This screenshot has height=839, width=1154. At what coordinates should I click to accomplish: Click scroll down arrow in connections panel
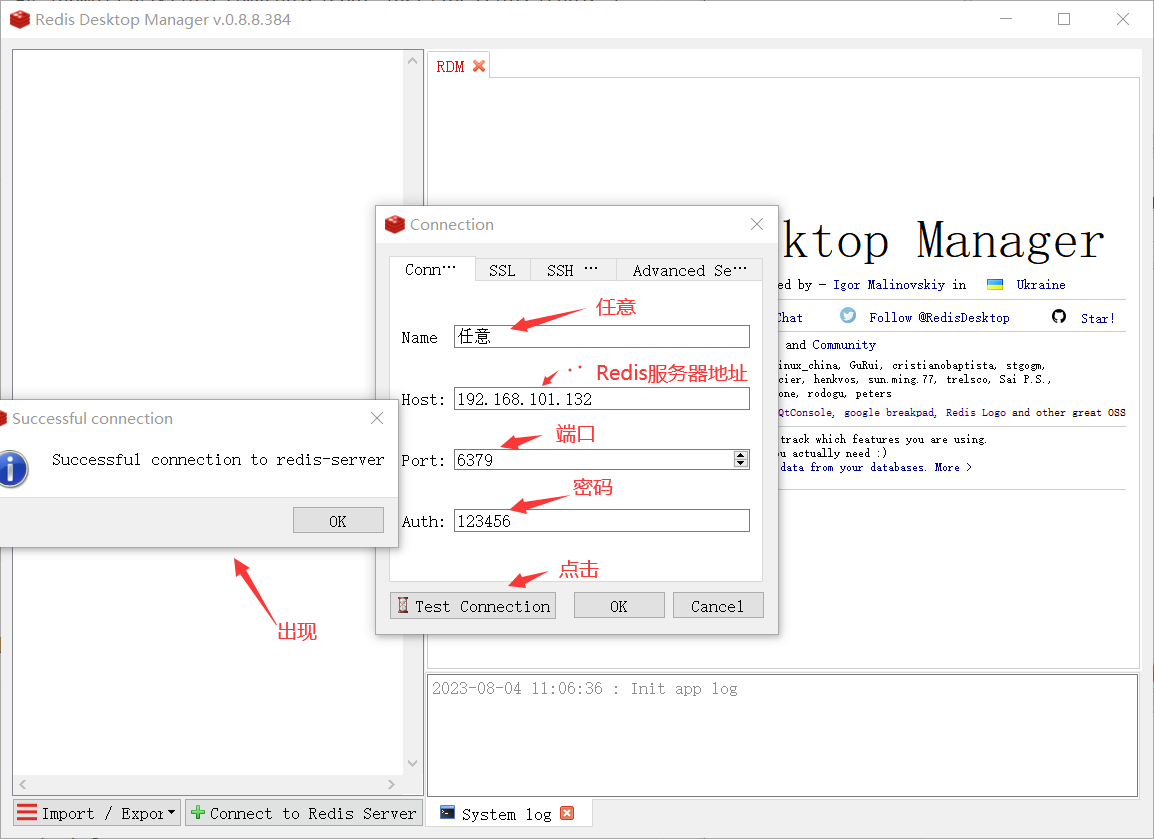(412, 763)
